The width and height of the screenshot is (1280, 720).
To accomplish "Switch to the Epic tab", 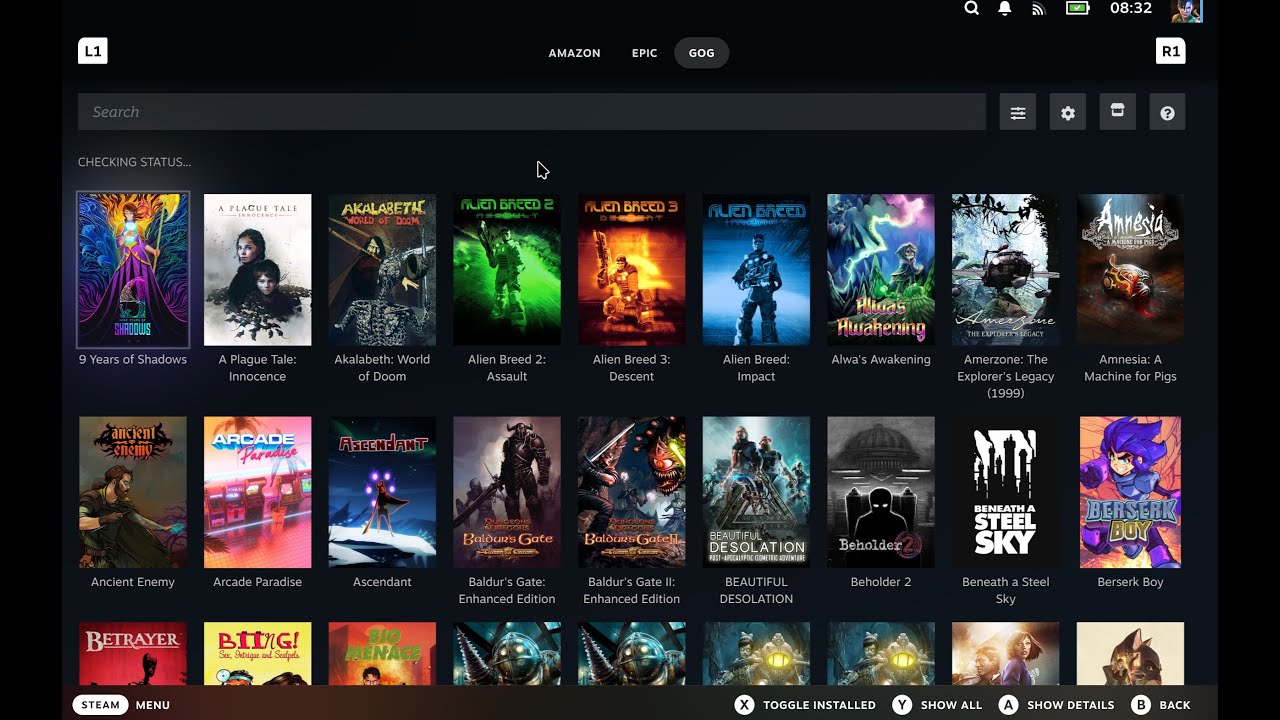I will pos(645,53).
